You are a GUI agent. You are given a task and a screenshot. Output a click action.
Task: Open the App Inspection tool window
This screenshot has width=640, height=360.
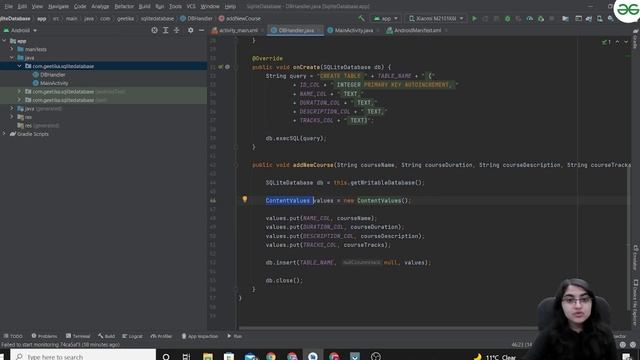coord(200,336)
